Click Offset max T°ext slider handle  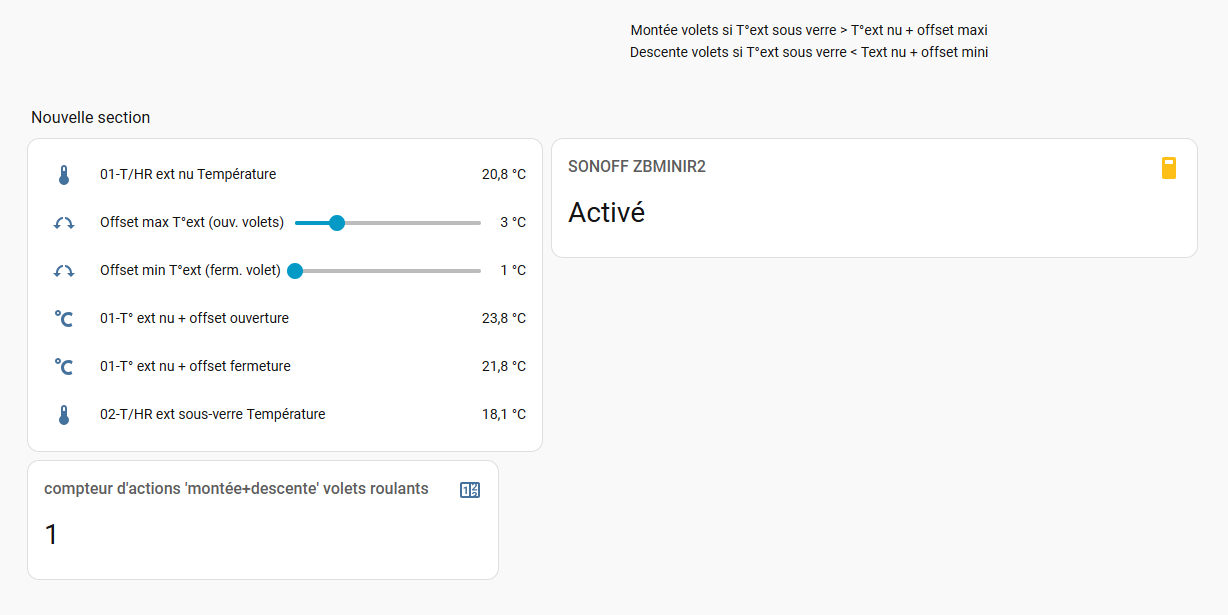pos(337,223)
